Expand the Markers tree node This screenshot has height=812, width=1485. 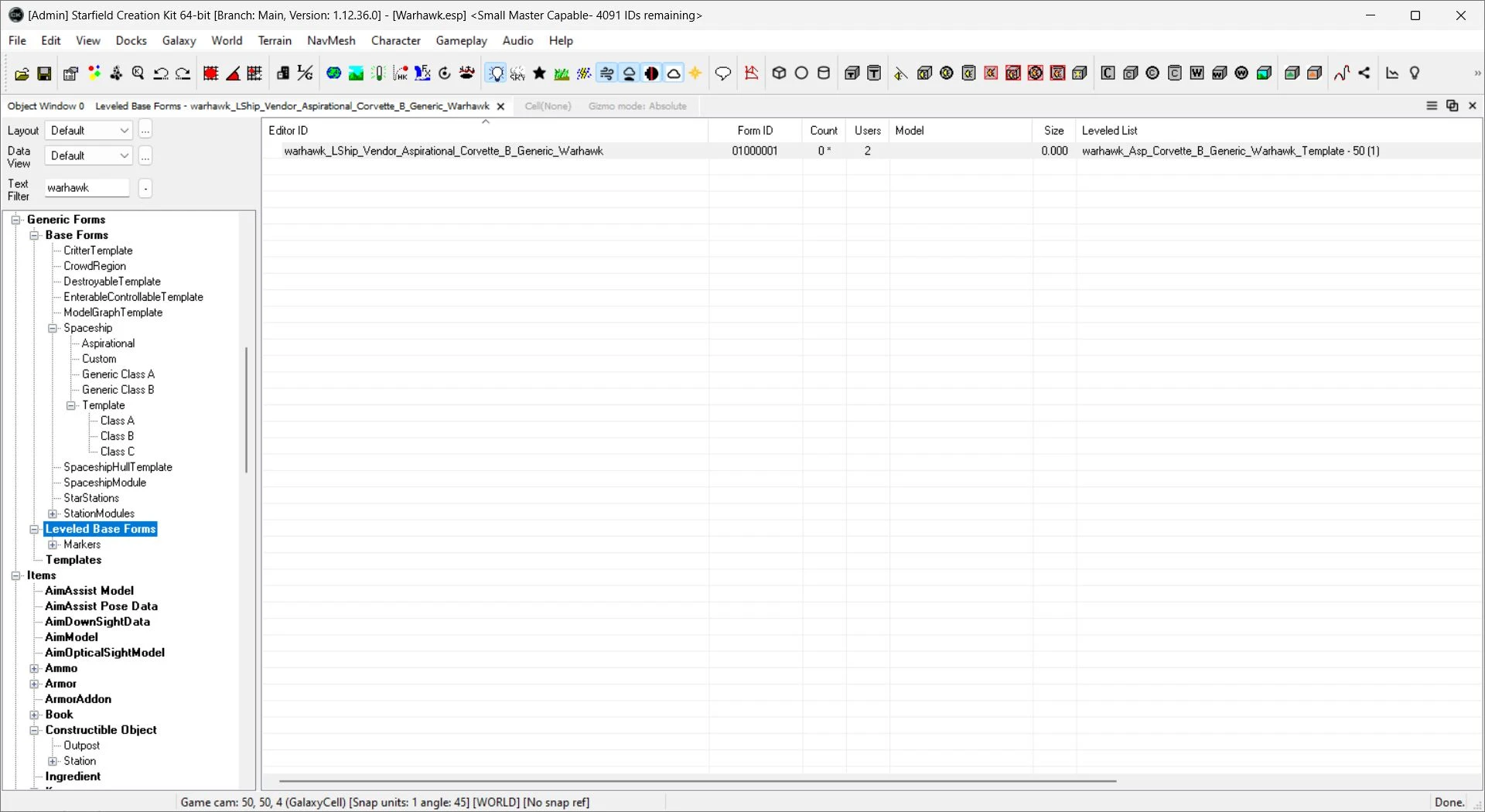coord(53,544)
